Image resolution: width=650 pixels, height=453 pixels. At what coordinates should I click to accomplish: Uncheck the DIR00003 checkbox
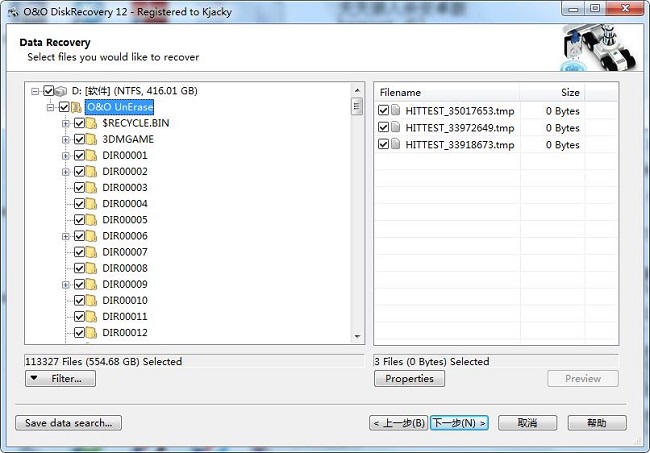[79, 188]
